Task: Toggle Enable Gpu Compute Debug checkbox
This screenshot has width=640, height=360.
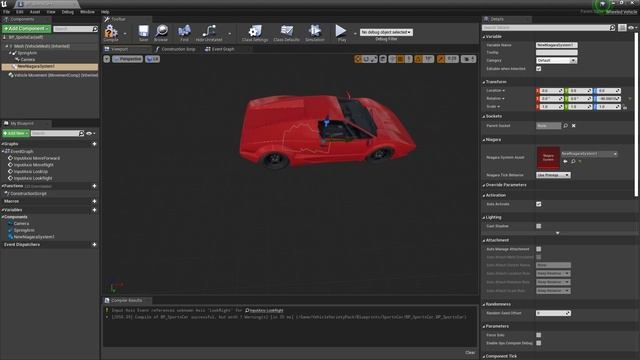Action: (538, 343)
